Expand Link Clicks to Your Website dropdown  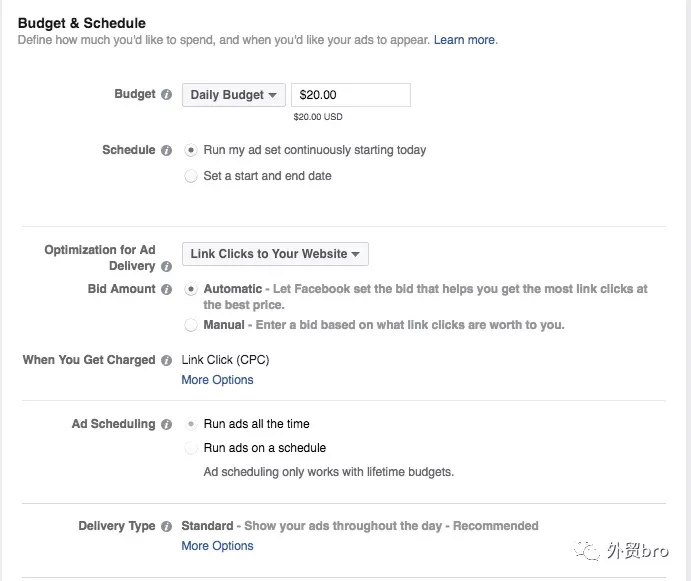(x=275, y=254)
